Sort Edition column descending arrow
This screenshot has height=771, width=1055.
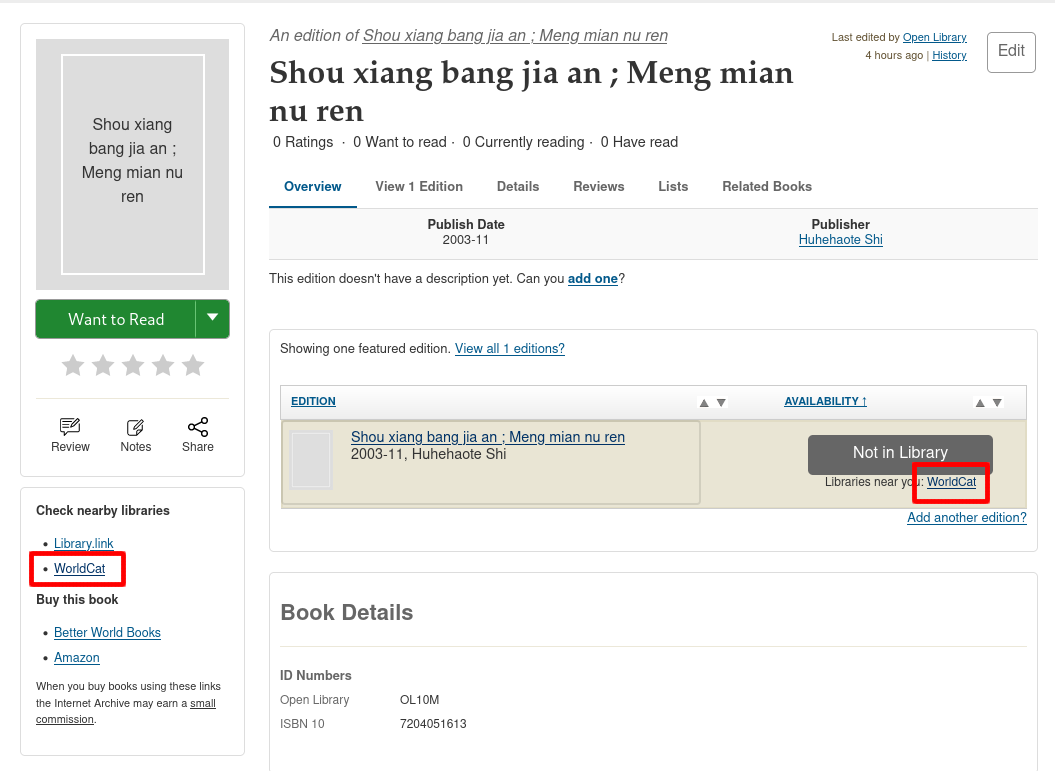(721, 402)
